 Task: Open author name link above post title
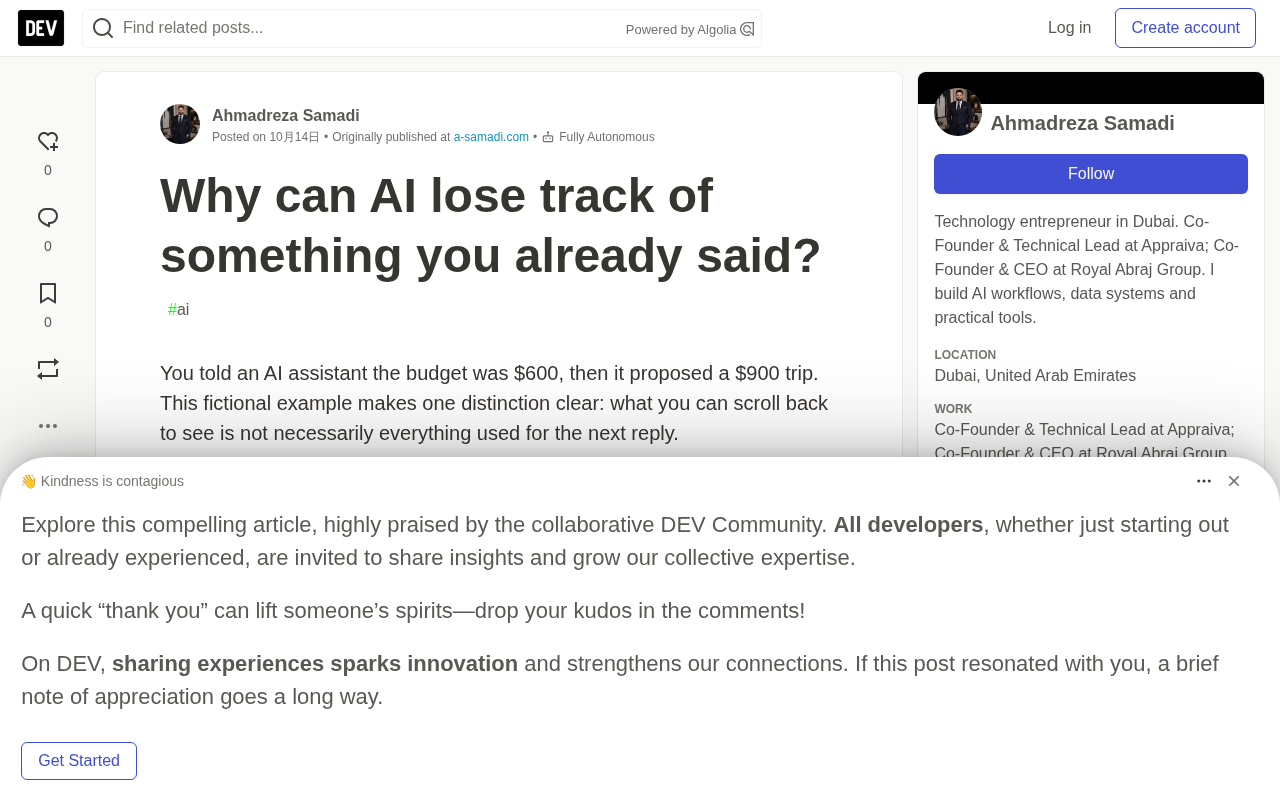[286, 116]
